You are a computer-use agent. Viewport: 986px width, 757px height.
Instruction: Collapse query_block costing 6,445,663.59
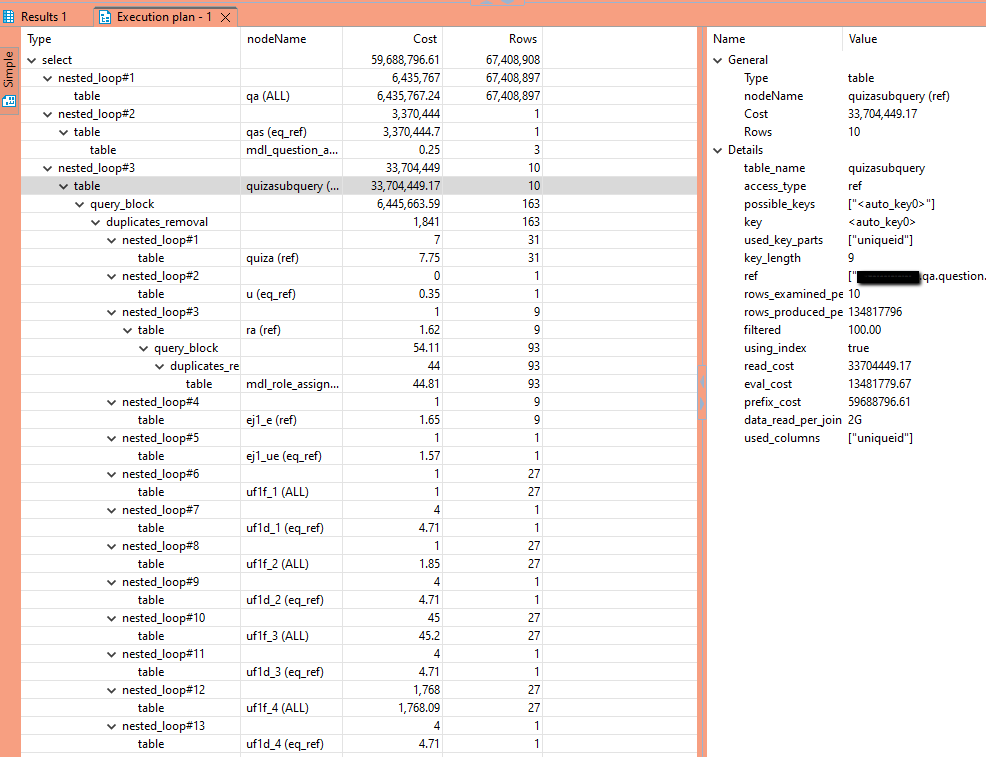pyautogui.click(x=80, y=204)
